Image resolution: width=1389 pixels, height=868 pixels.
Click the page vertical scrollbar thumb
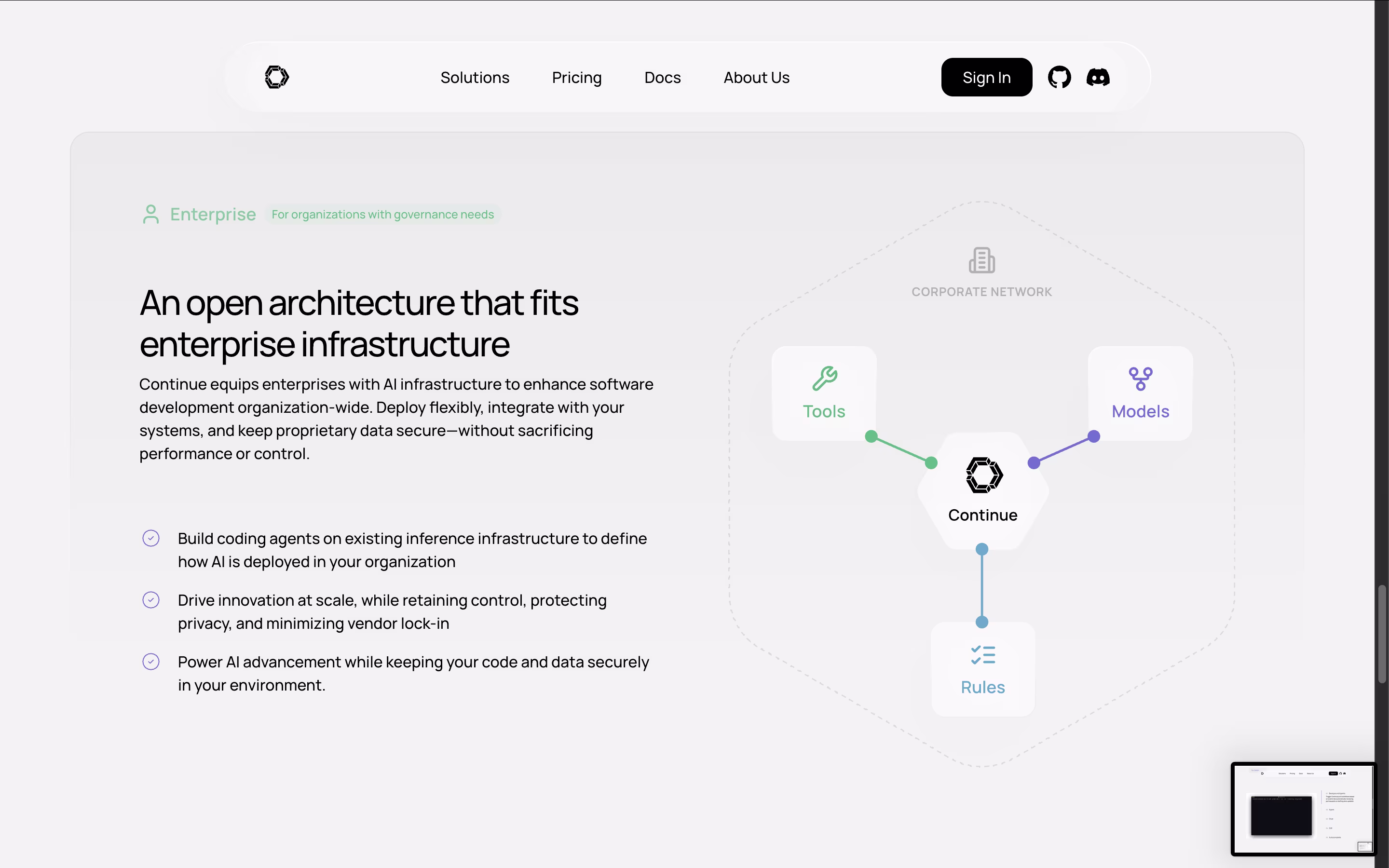pos(1382,634)
